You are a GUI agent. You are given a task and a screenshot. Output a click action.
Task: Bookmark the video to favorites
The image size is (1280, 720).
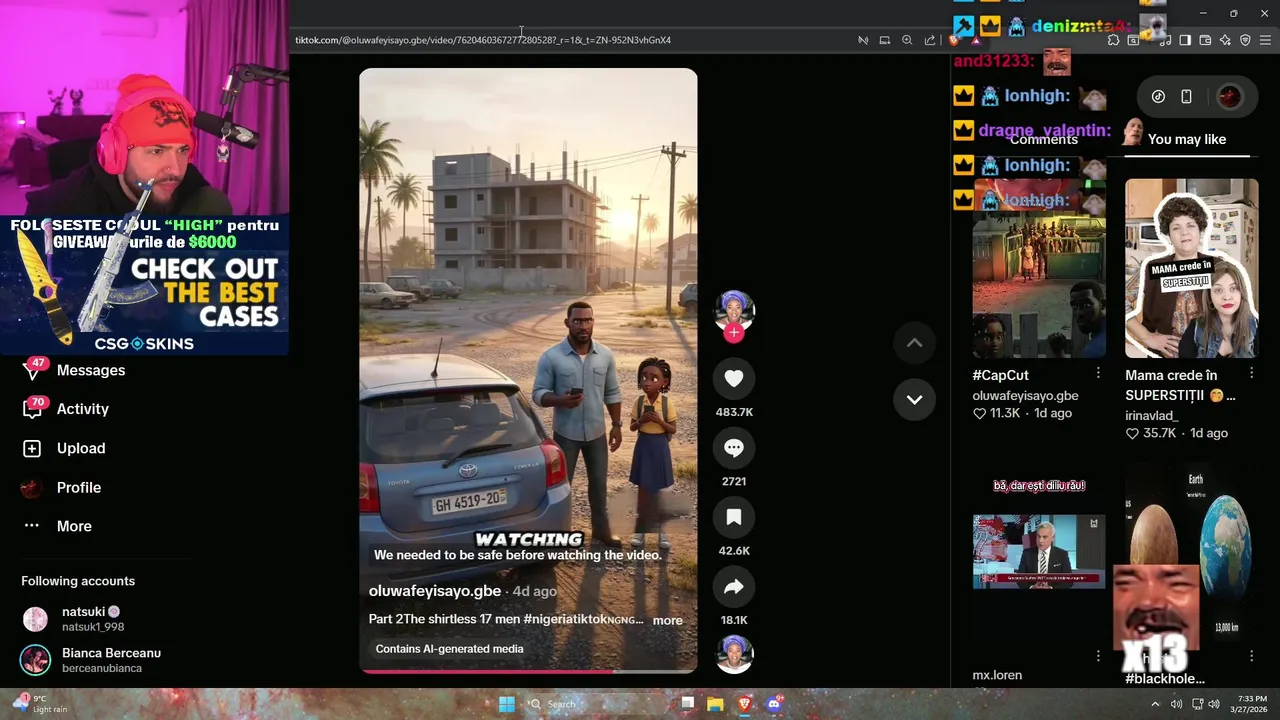coord(734,517)
